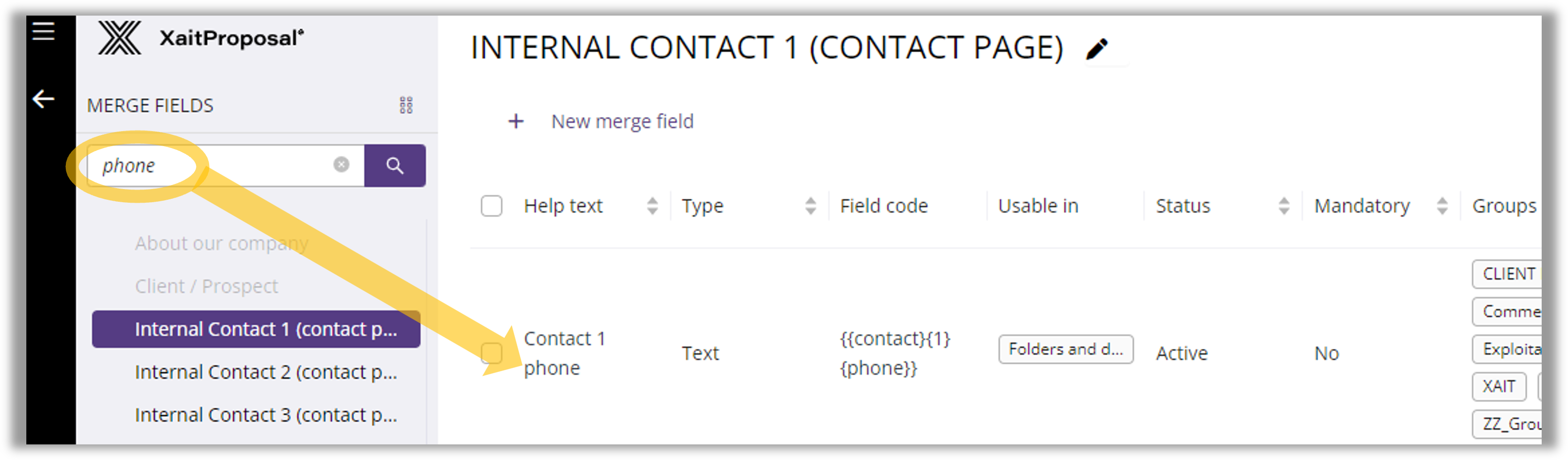Click the XaitProposal logo
1568x460 pixels.
tap(201, 38)
